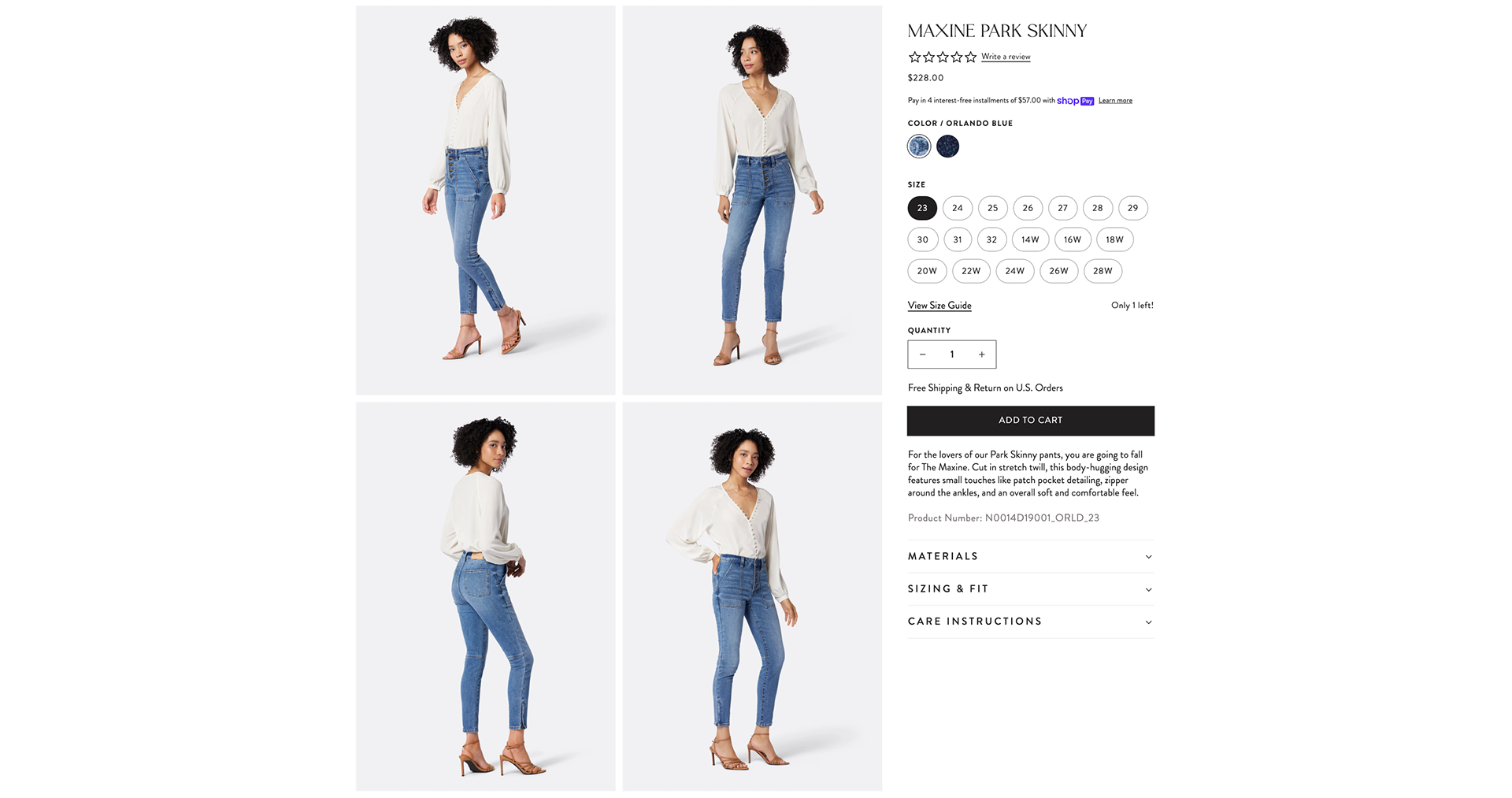Click the first rating star

914,57
